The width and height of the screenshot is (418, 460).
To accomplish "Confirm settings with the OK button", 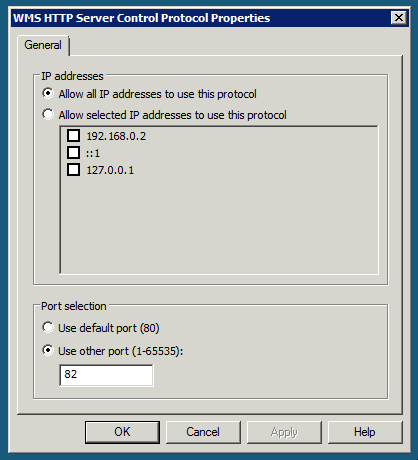I will (x=122, y=432).
